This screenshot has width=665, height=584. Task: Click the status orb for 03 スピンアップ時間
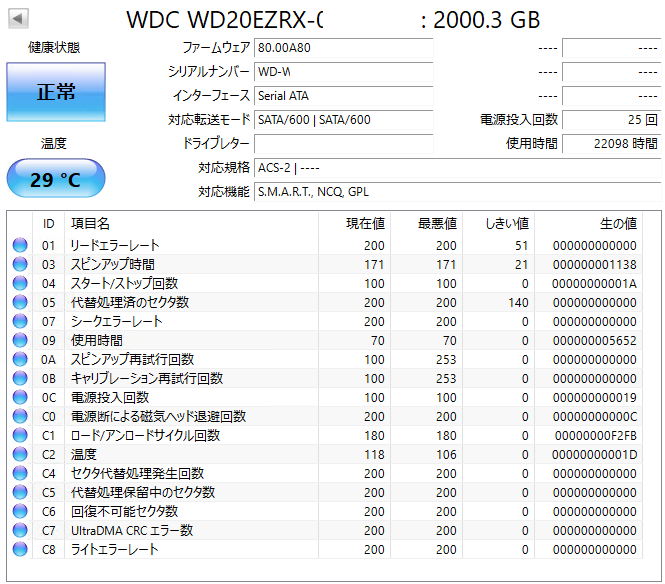tap(20, 264)
